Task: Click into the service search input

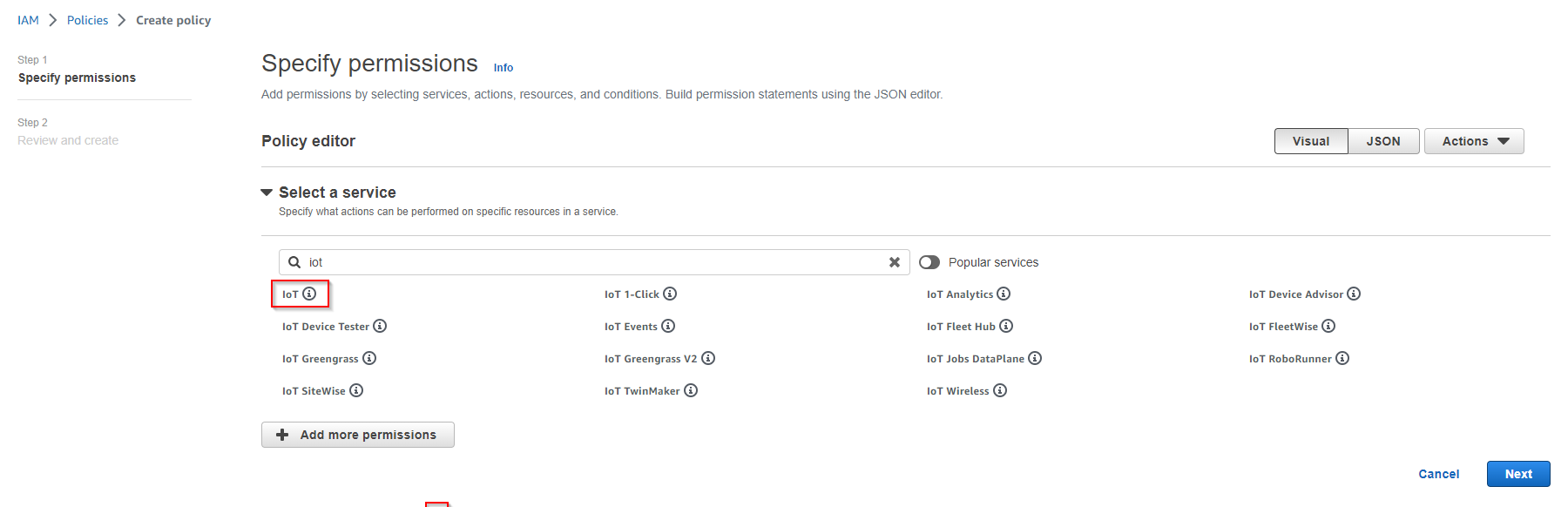Action: [592, 262]
